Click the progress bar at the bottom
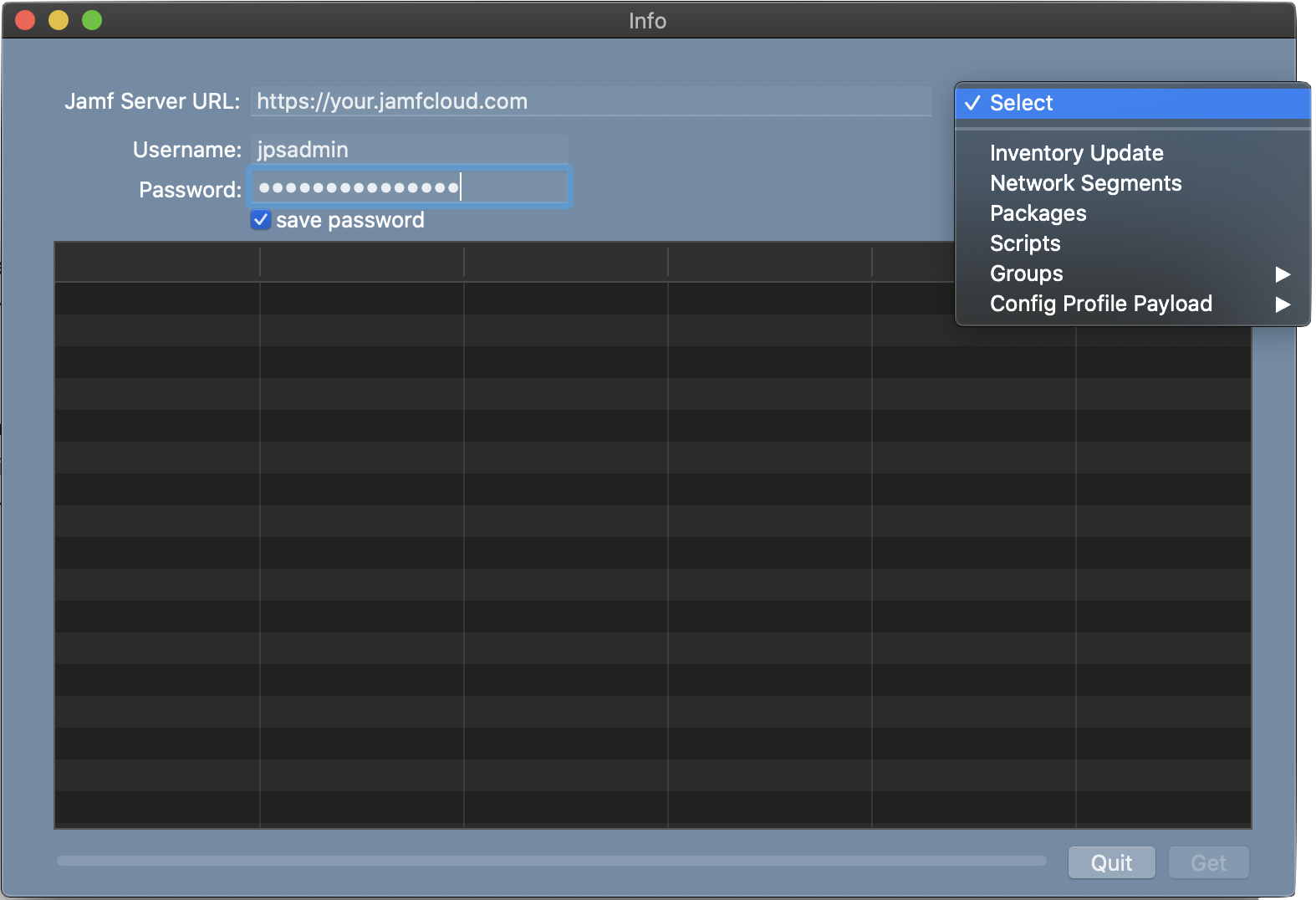Viewport: 1316px width, 900px height. click(x=552, y=861)
